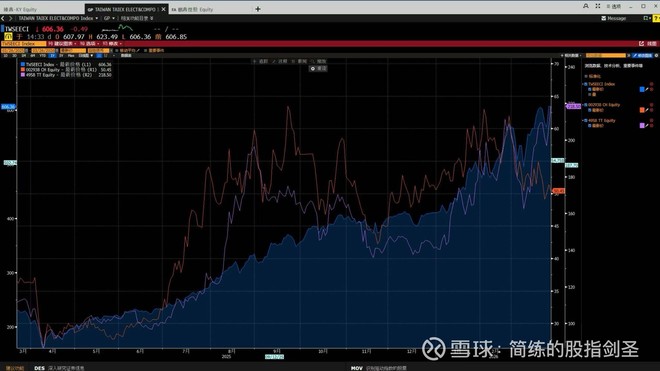The height and width of the screenshot is (371, 660).
Task: Go back with the left arrow
Action: point(3,18)
